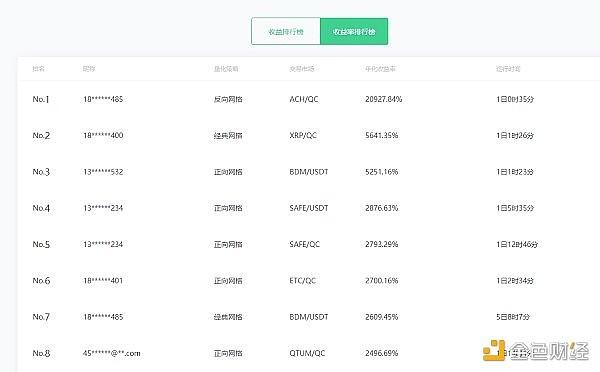The height and width of the screenshot is (372, 600).
Task: Click the 1日12时46分 run time entry
Action: pos(517,244)
